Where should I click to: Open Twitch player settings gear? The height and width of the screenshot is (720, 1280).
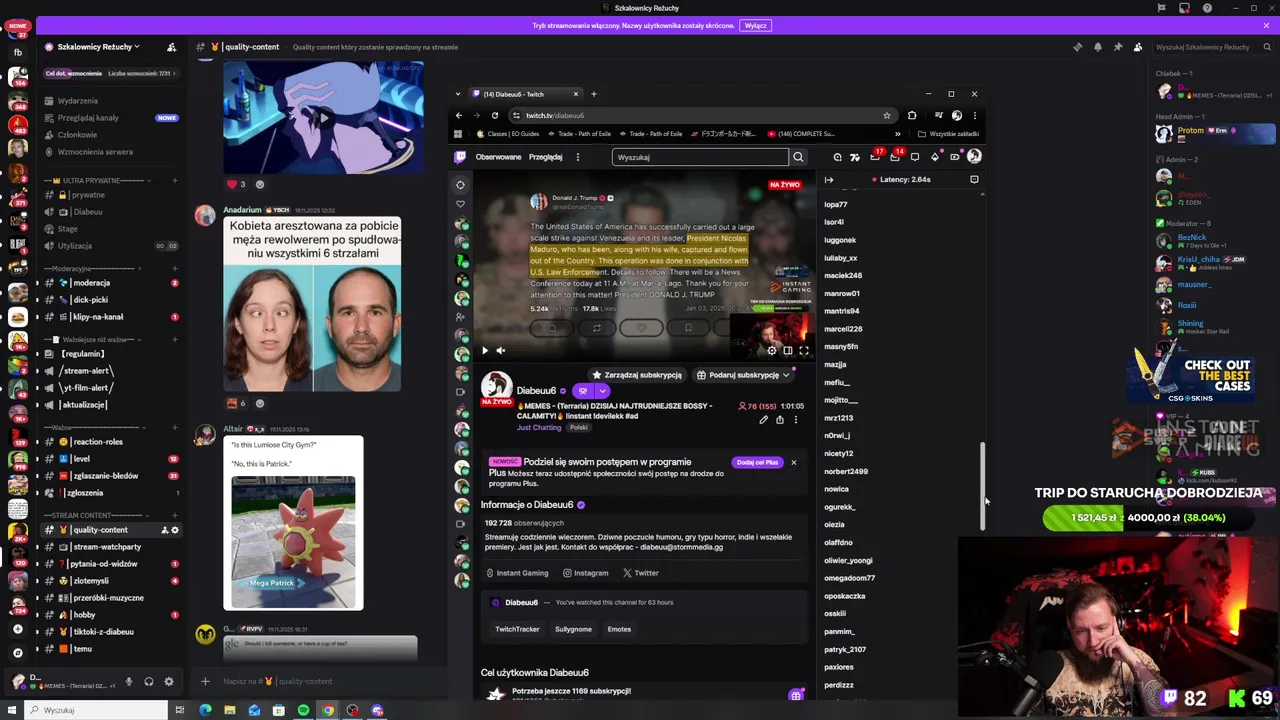click(x=771, y=350)
